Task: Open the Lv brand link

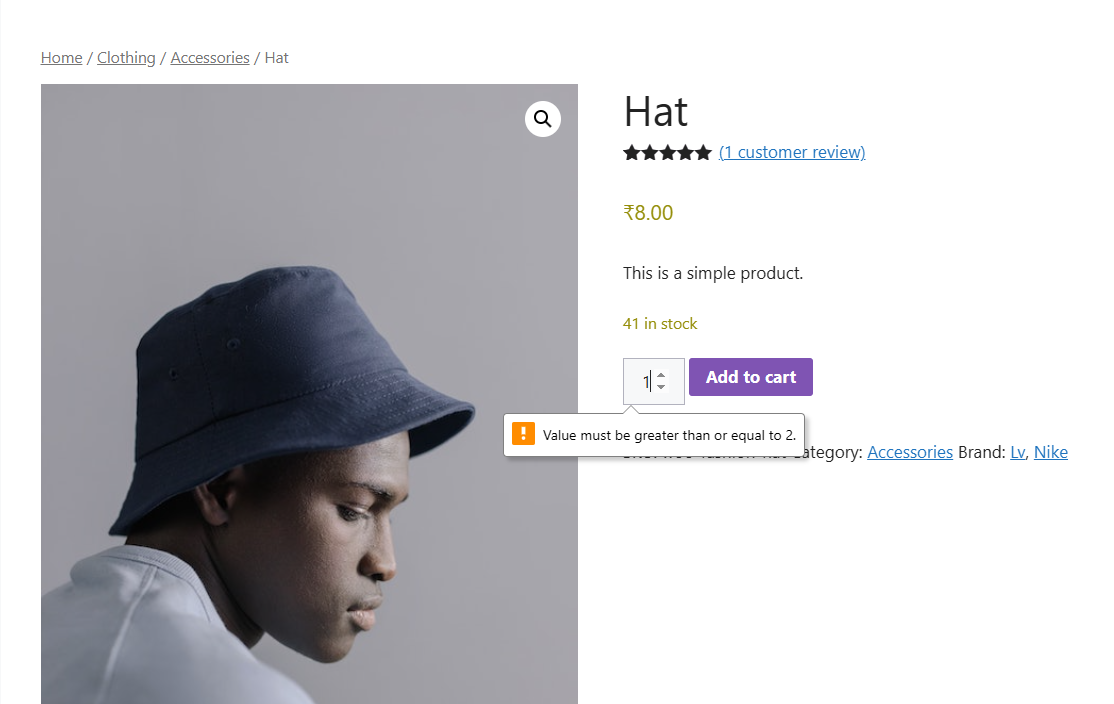Action: pos(1017,452)
